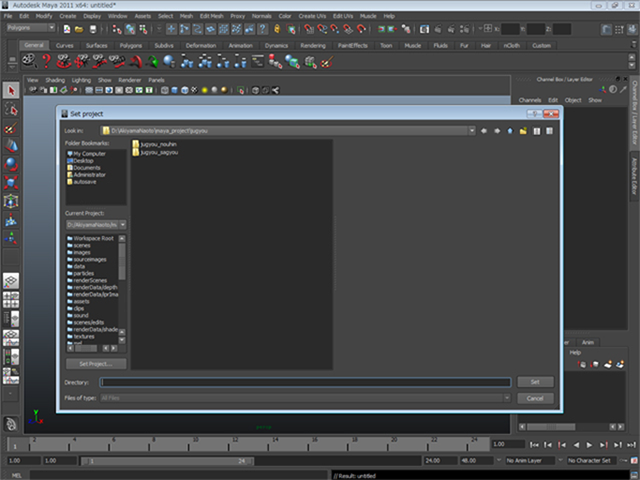Select the Universal Manipulator tool
640x480 pixels.
coord(11,201)
